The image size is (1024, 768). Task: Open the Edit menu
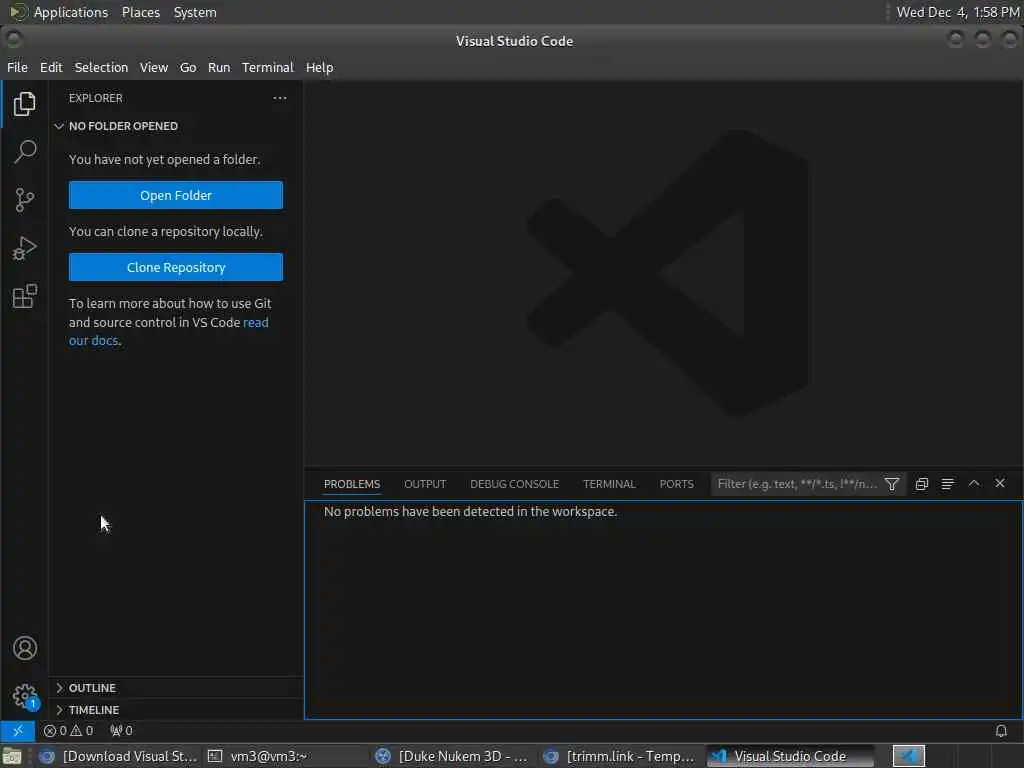coord(51,67)
